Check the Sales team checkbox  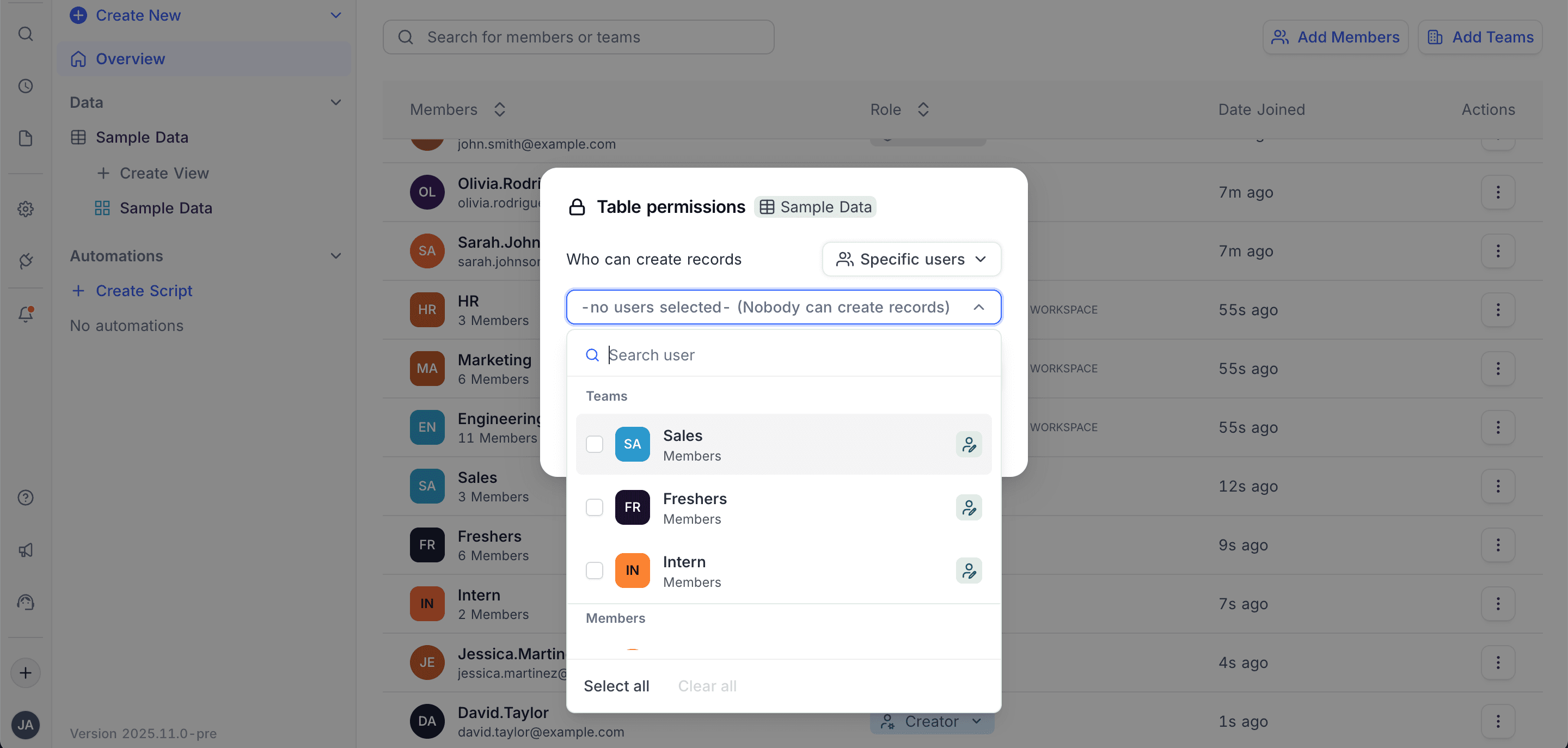click(x=594, y=444)
